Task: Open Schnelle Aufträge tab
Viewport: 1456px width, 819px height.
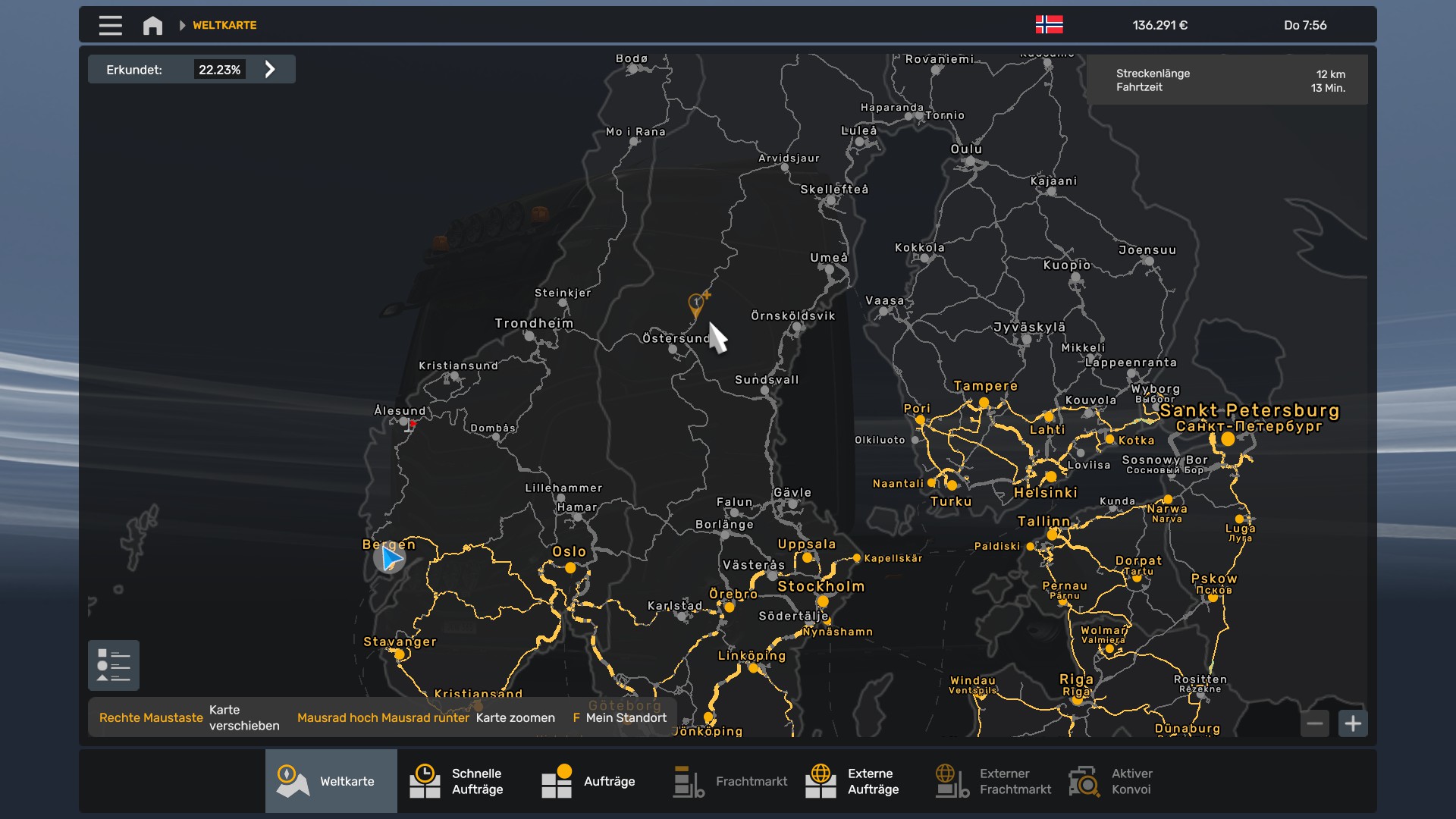Action: (463, 781)
